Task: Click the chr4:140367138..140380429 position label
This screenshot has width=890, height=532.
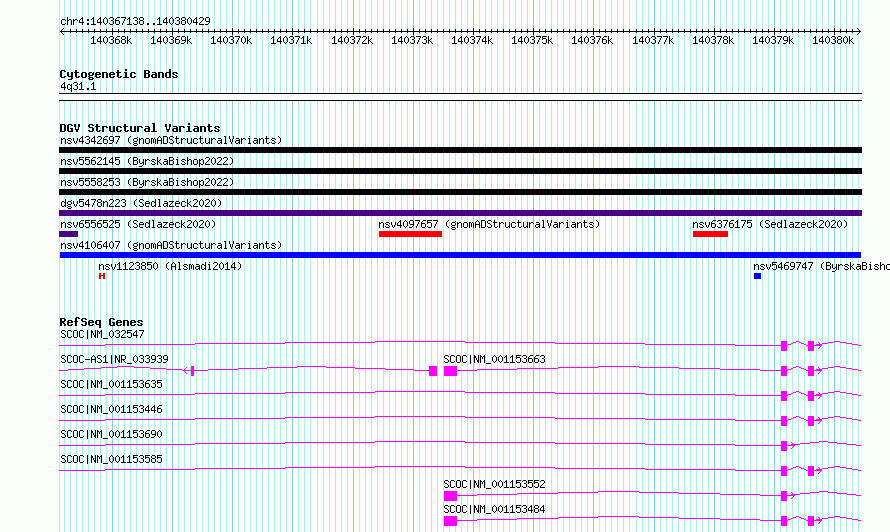Action: point(135,21)
